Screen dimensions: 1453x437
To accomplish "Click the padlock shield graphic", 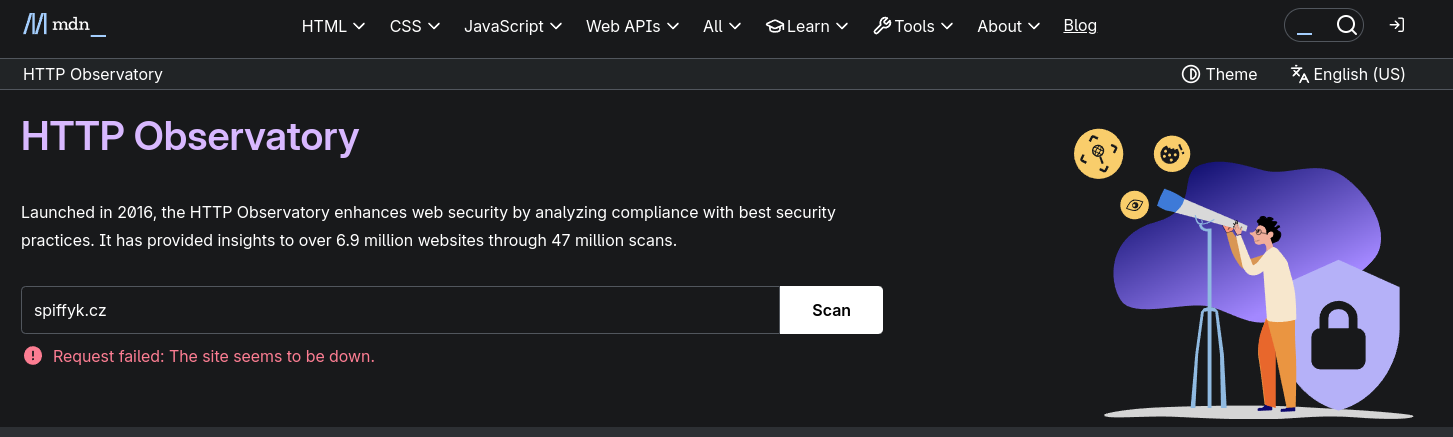I will click(x=1337, y=336).
